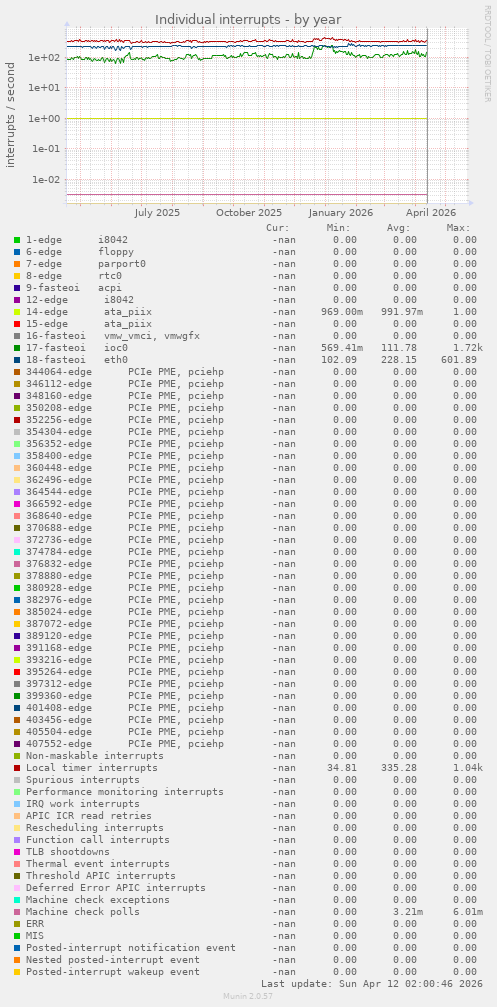Click the red swatch beside 15-edge ata_piix
Image resolution: width=497 pixels, height=1007 pixels.
pyautogui.click(x=17, y=324)
